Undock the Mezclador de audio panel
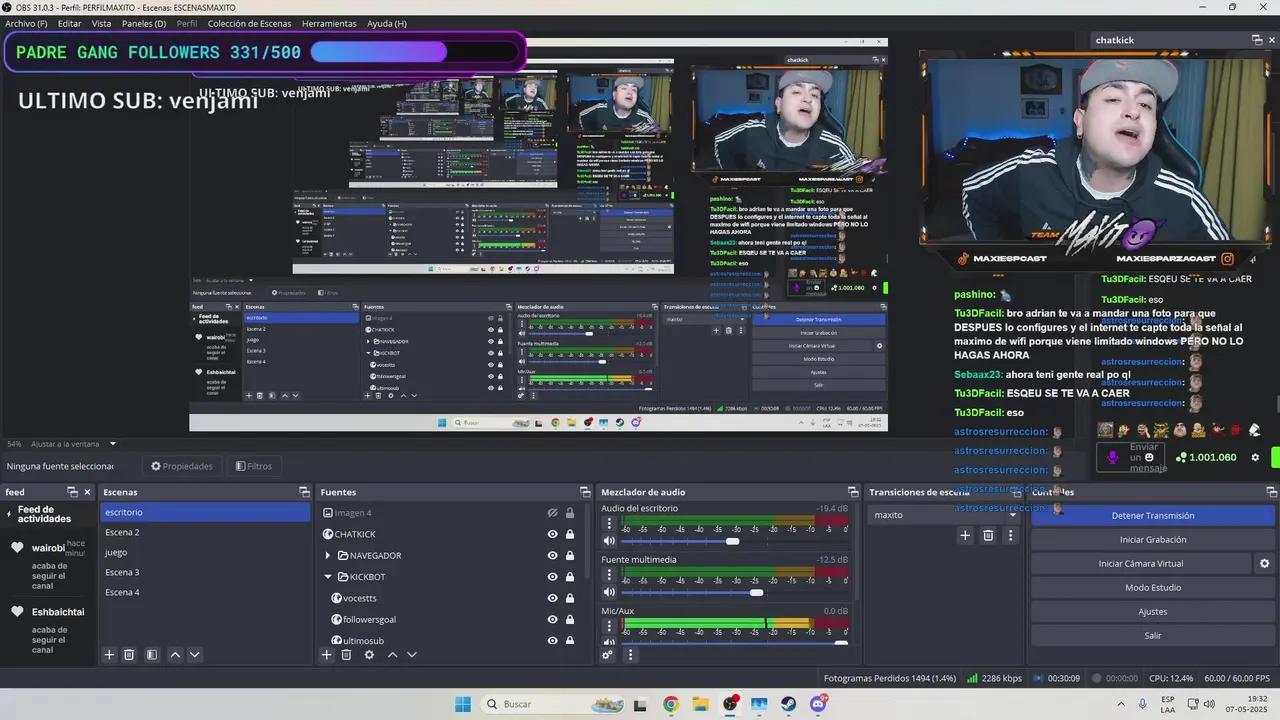Viewport: 1280px width, 720px height. tap(853, 492)
